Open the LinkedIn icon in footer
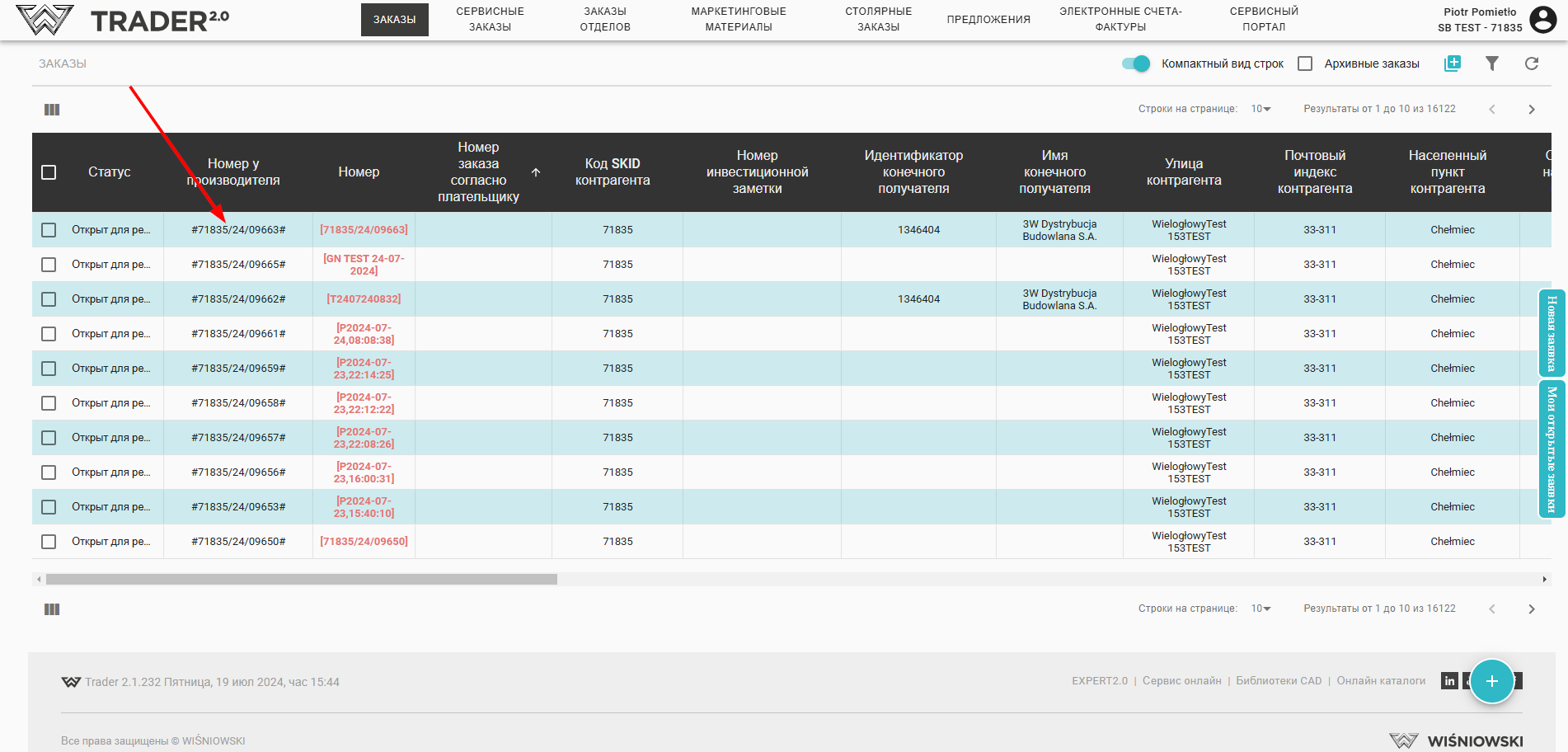 click(1449, 681)
